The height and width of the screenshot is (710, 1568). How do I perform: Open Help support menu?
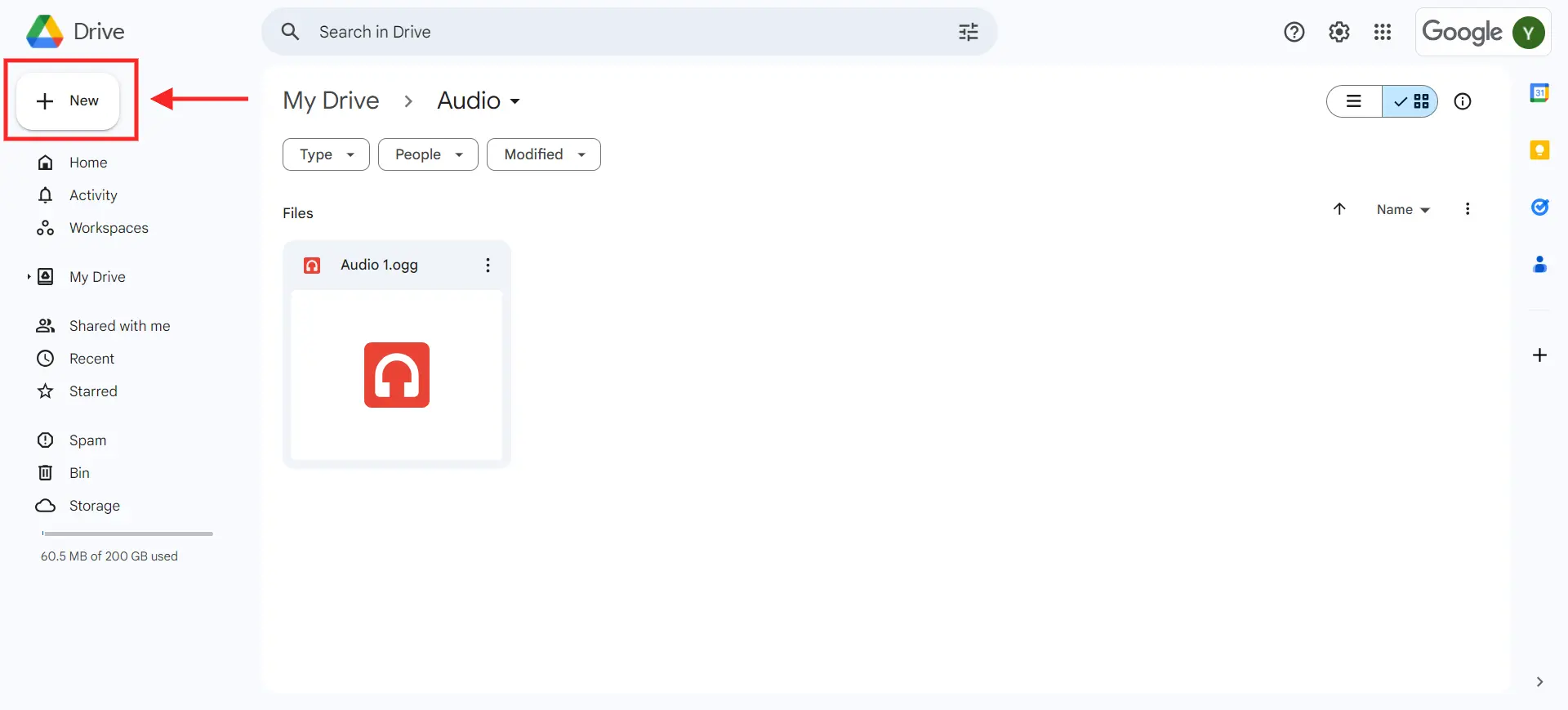[1295, 32]
